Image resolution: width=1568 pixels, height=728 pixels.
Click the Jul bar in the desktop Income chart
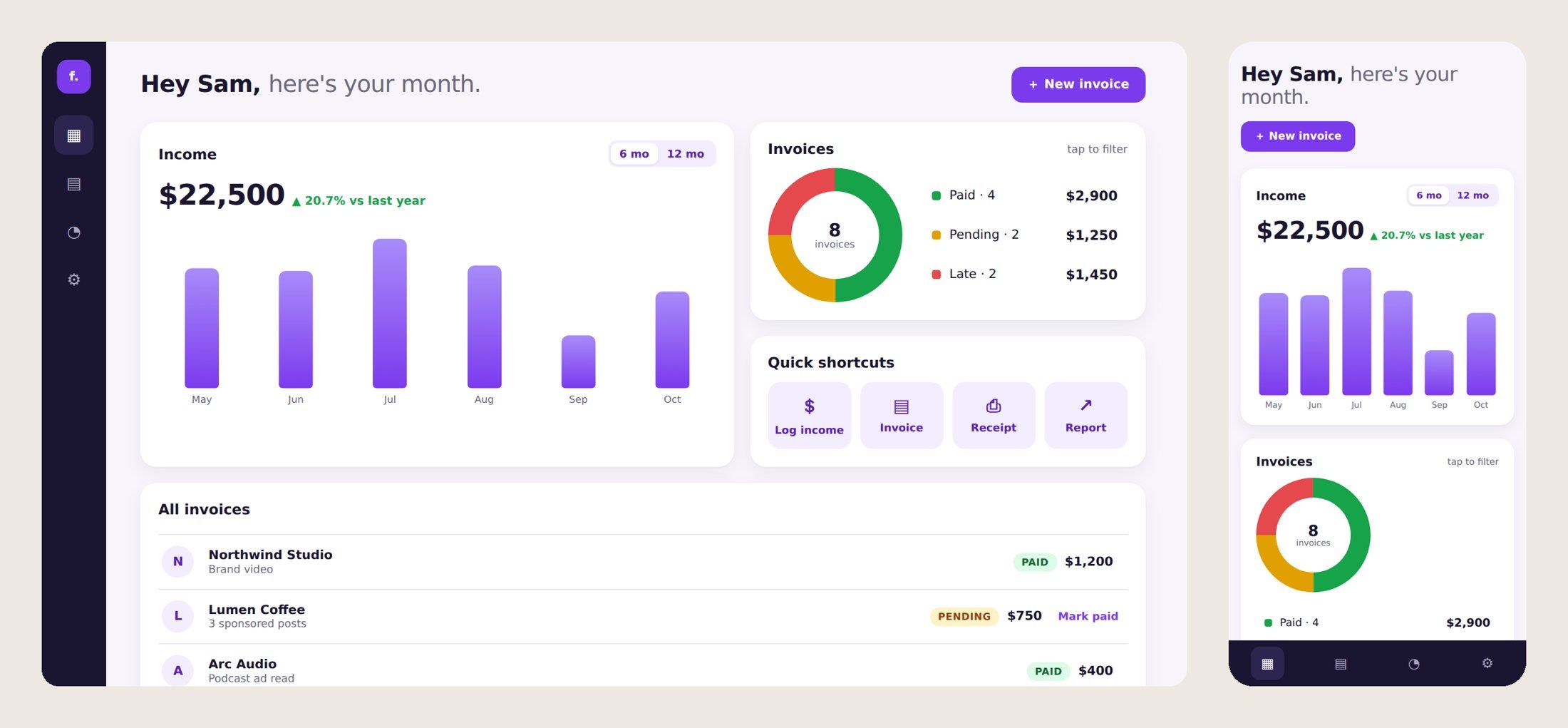(389, 314)
